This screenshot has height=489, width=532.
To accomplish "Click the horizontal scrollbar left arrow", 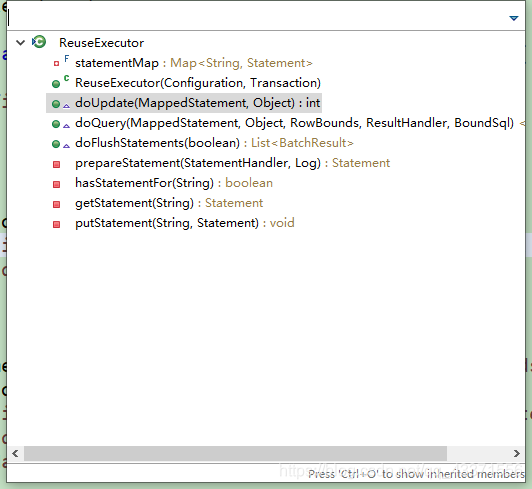I will click(x=15, y=453).
